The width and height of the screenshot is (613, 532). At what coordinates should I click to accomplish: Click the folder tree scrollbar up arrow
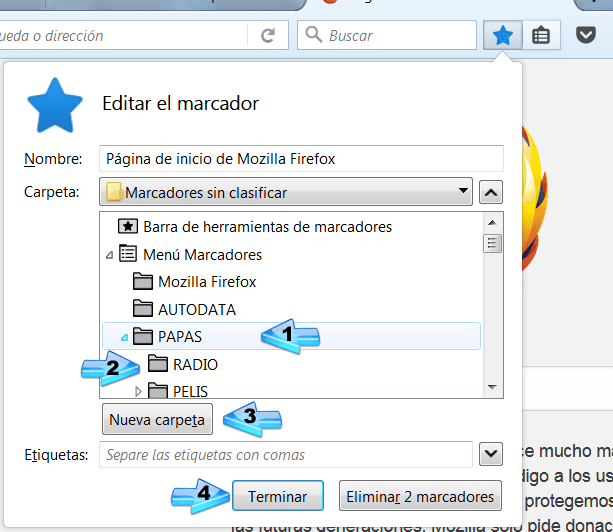pos(493,223)
